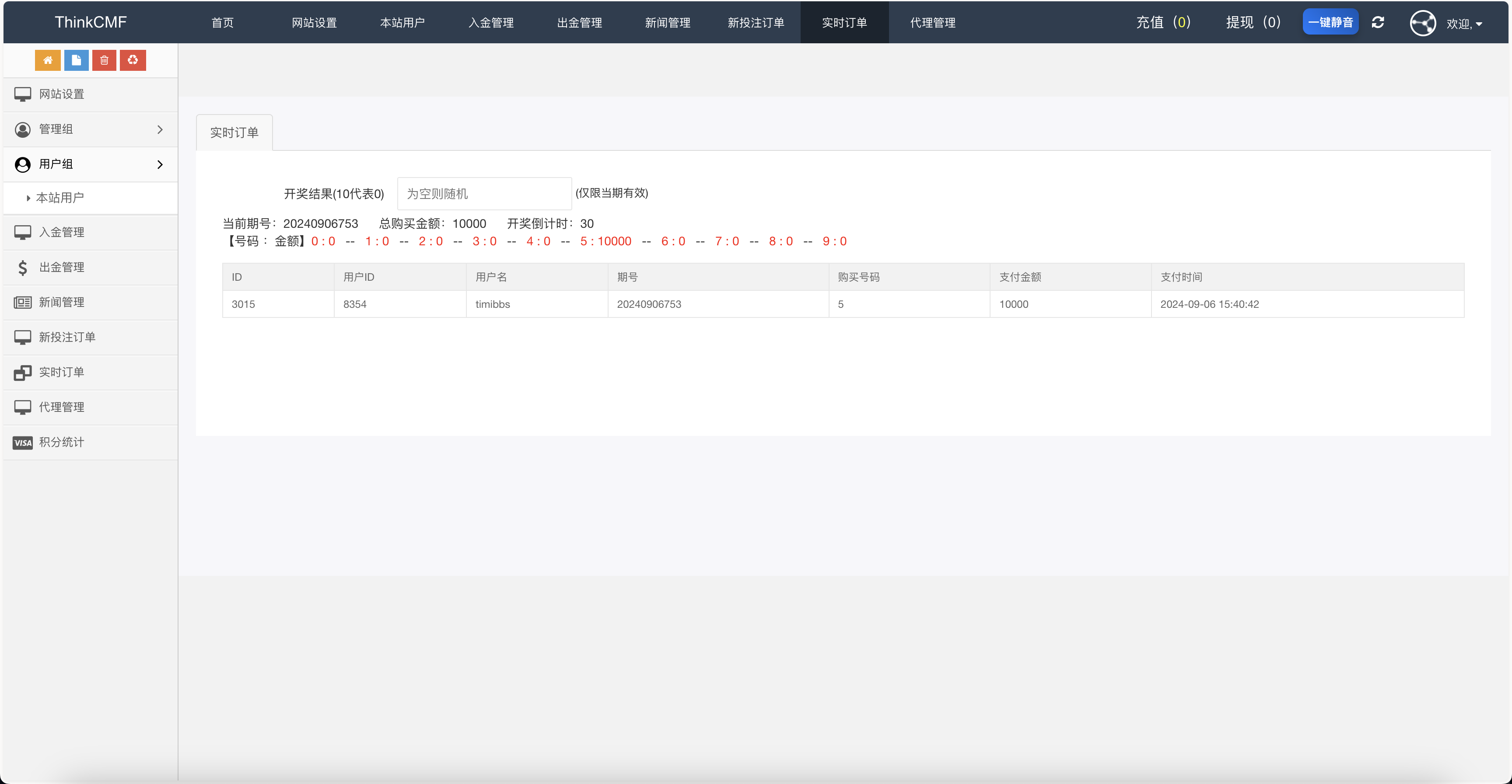The height and width of the screenshot is (784, 1512).
Task: Open the user avatar icon next to 欢迎
Action: 1423,23
